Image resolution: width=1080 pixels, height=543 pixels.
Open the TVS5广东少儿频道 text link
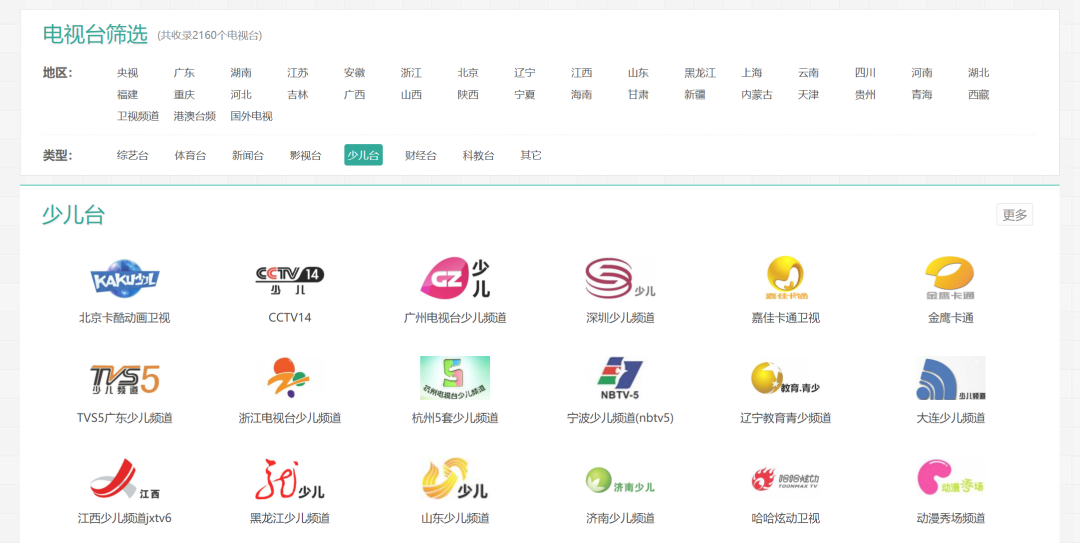[125, 418]
